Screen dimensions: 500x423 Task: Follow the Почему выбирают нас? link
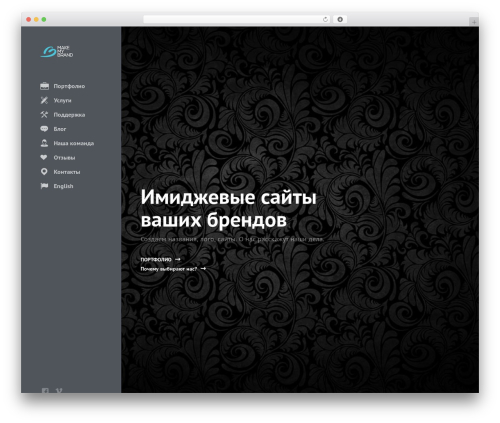(x=173, y=269)
